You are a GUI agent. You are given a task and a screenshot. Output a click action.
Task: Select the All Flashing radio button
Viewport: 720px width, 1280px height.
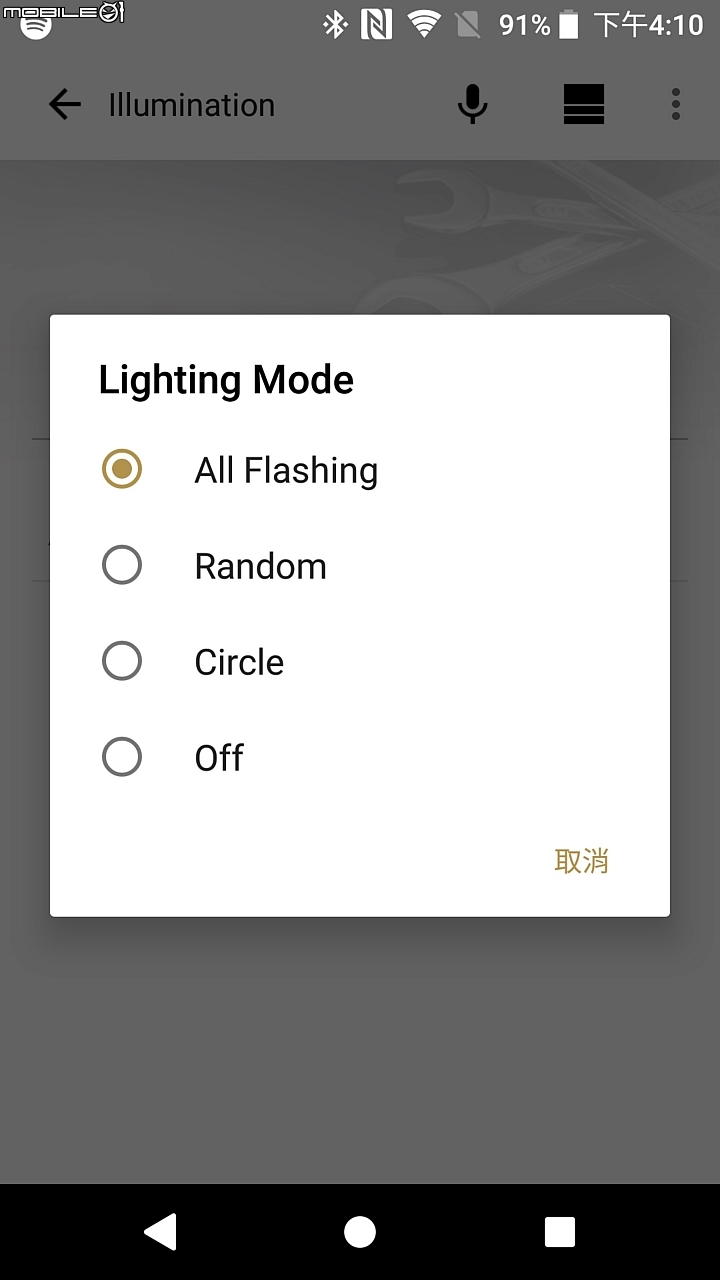[x=122, y=469]
